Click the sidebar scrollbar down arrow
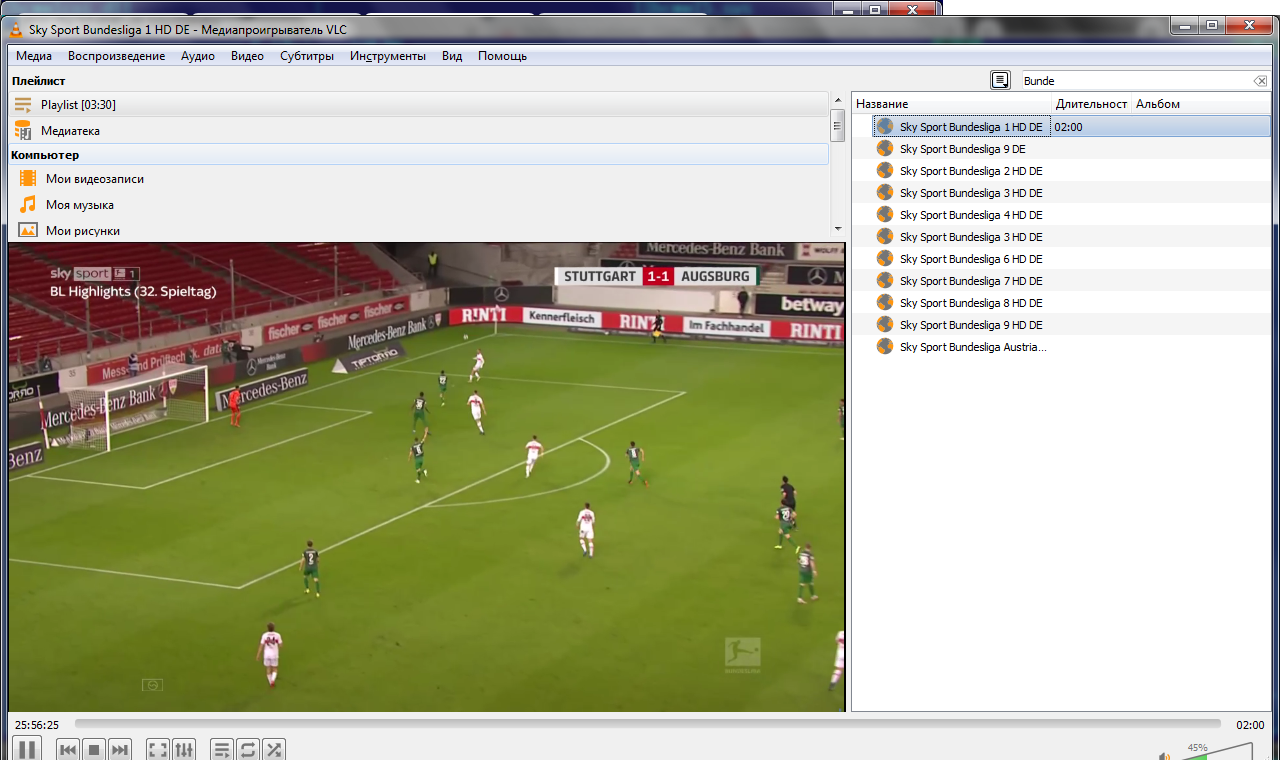The image size is (1280, 760). (838, 229)
